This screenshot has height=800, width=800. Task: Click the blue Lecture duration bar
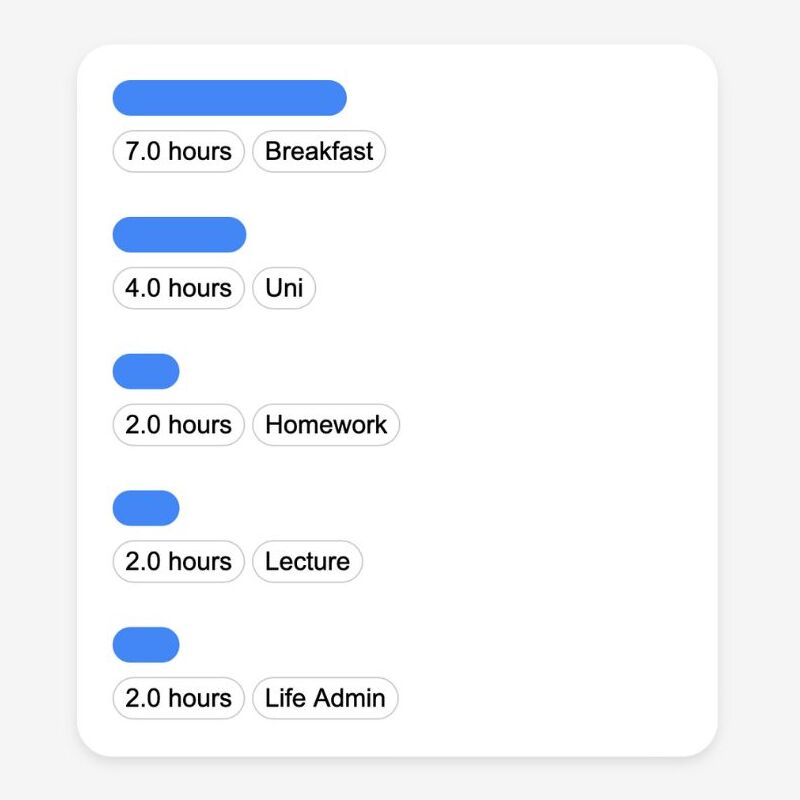[146, 508]
